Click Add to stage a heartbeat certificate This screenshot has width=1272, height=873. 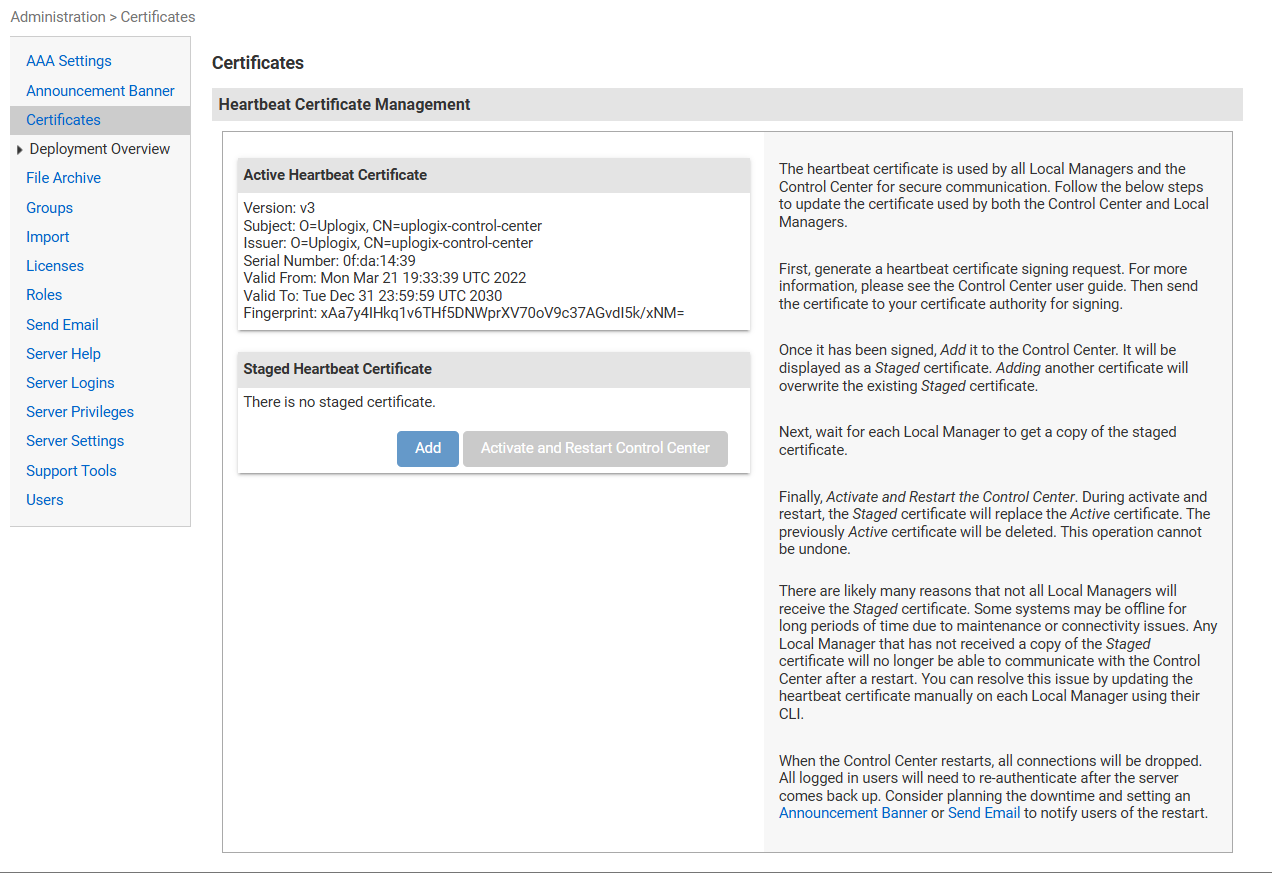click(427, 448)
